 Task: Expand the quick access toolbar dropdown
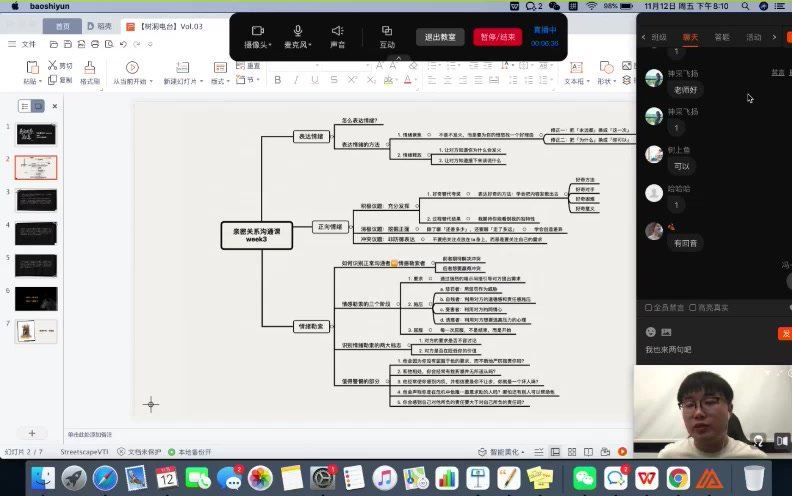(150, 44)
